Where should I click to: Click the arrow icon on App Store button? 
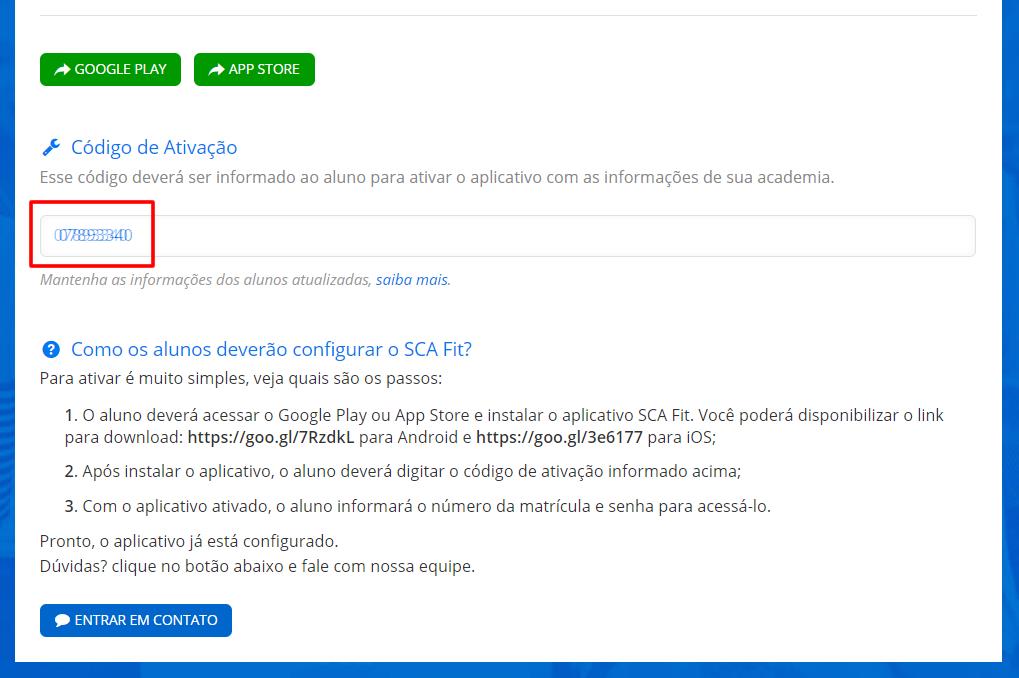[216, 70]
